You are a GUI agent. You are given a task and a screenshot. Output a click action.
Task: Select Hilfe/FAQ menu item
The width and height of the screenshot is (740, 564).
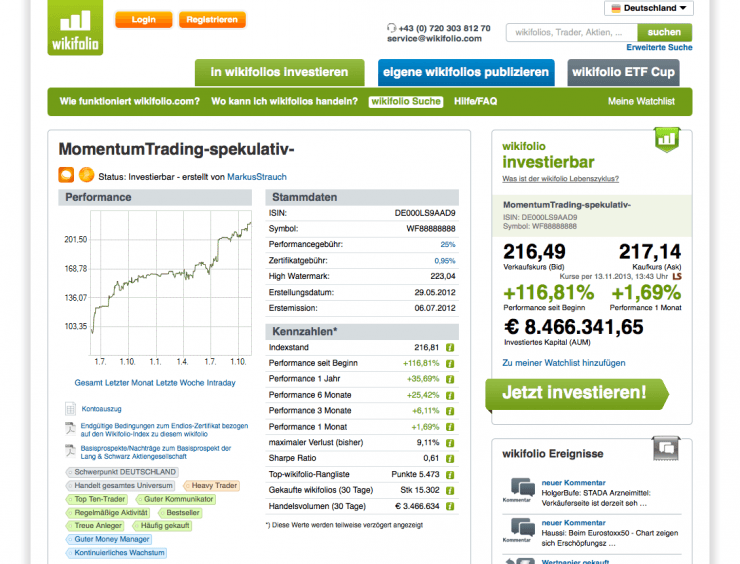point(476,101)
